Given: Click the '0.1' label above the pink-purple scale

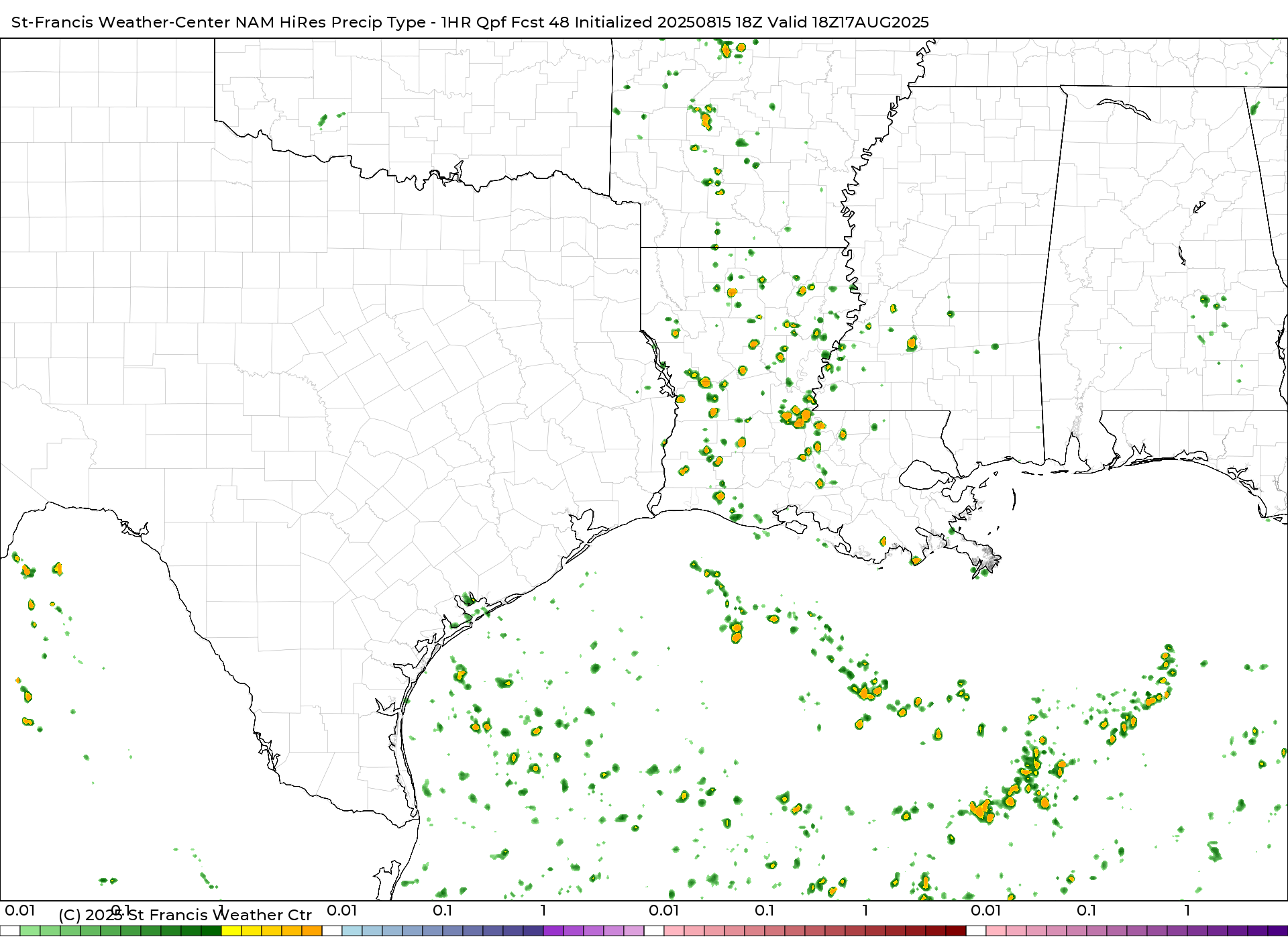Looking at the screenshot, I should pyautogui.click(x=1087, y=910).
